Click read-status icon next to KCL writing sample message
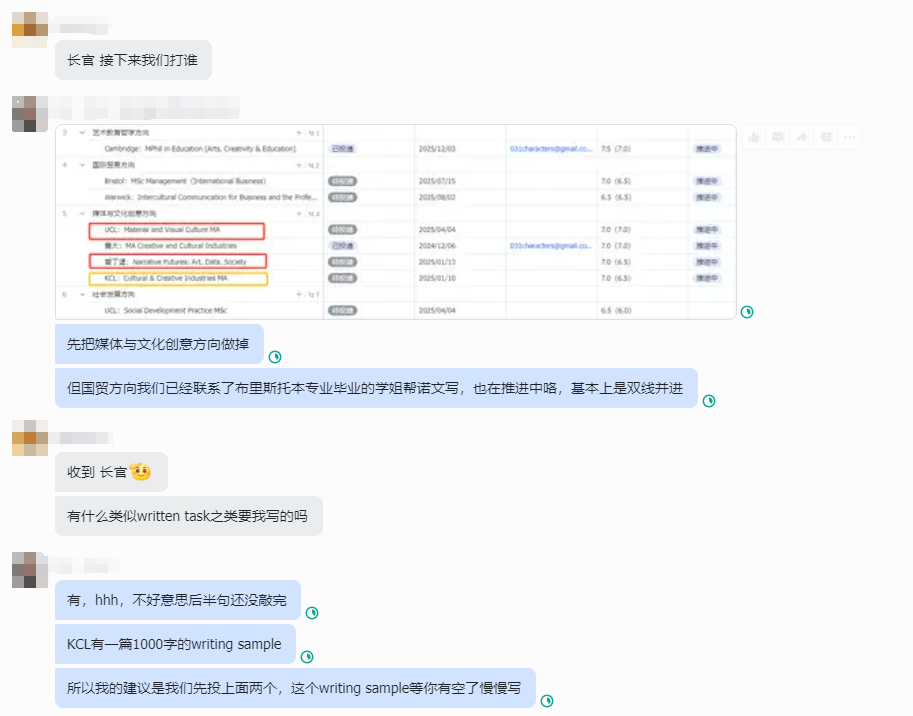This screenshot has width=913, height=716. tap(307, 657)
